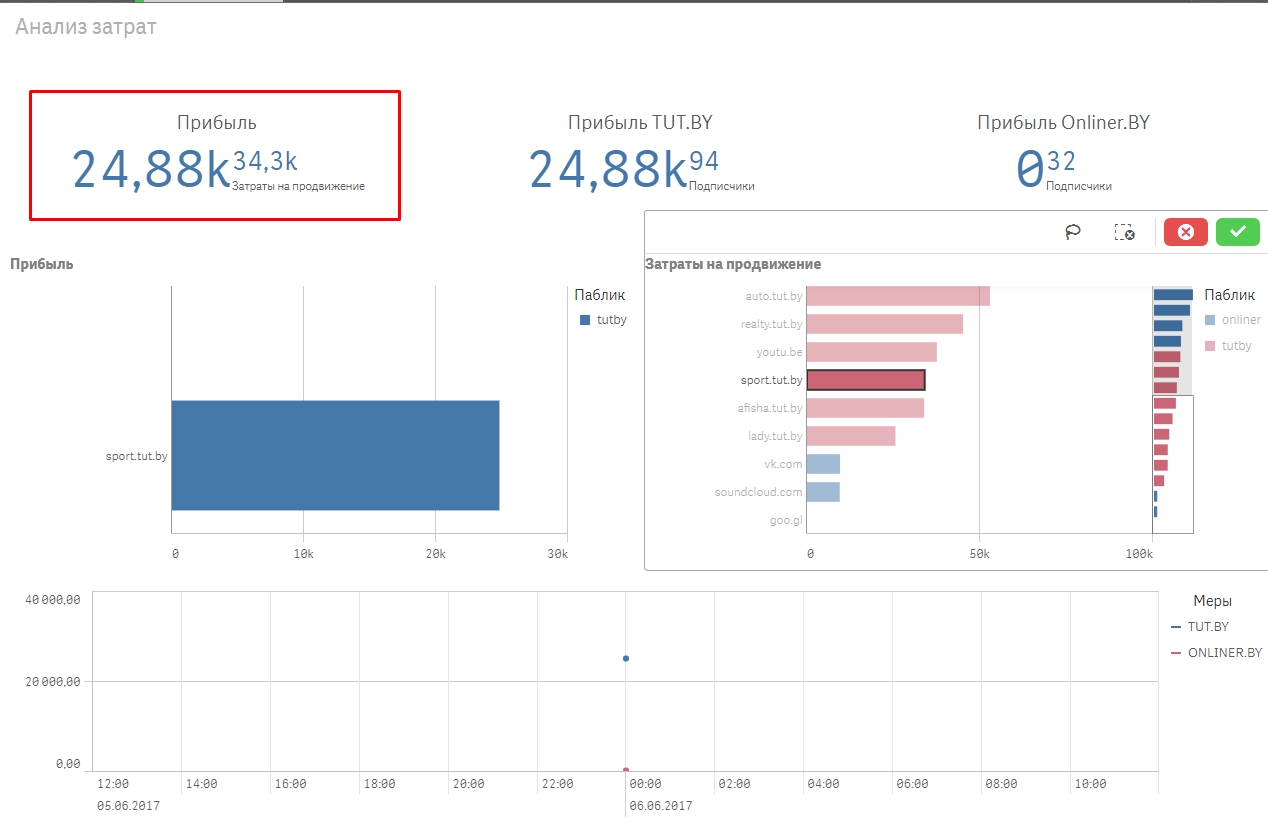Click the highlighted sport.tut.by red bar

click(865, 380)
